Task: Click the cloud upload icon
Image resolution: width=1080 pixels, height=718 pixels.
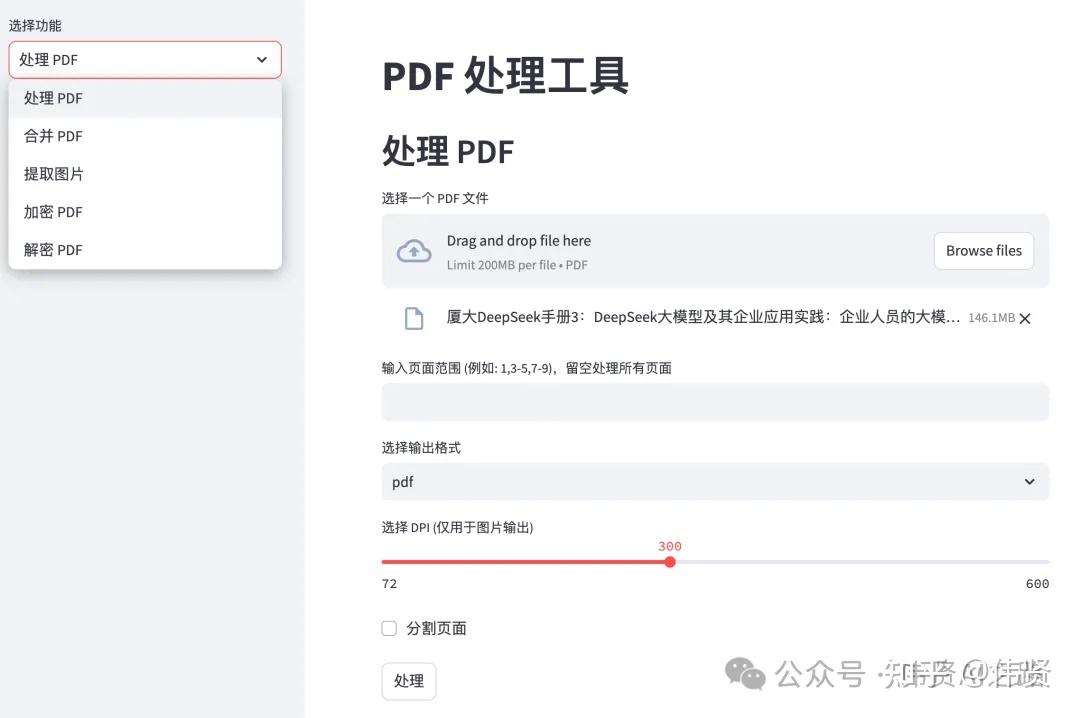Action: click(414, 249)
